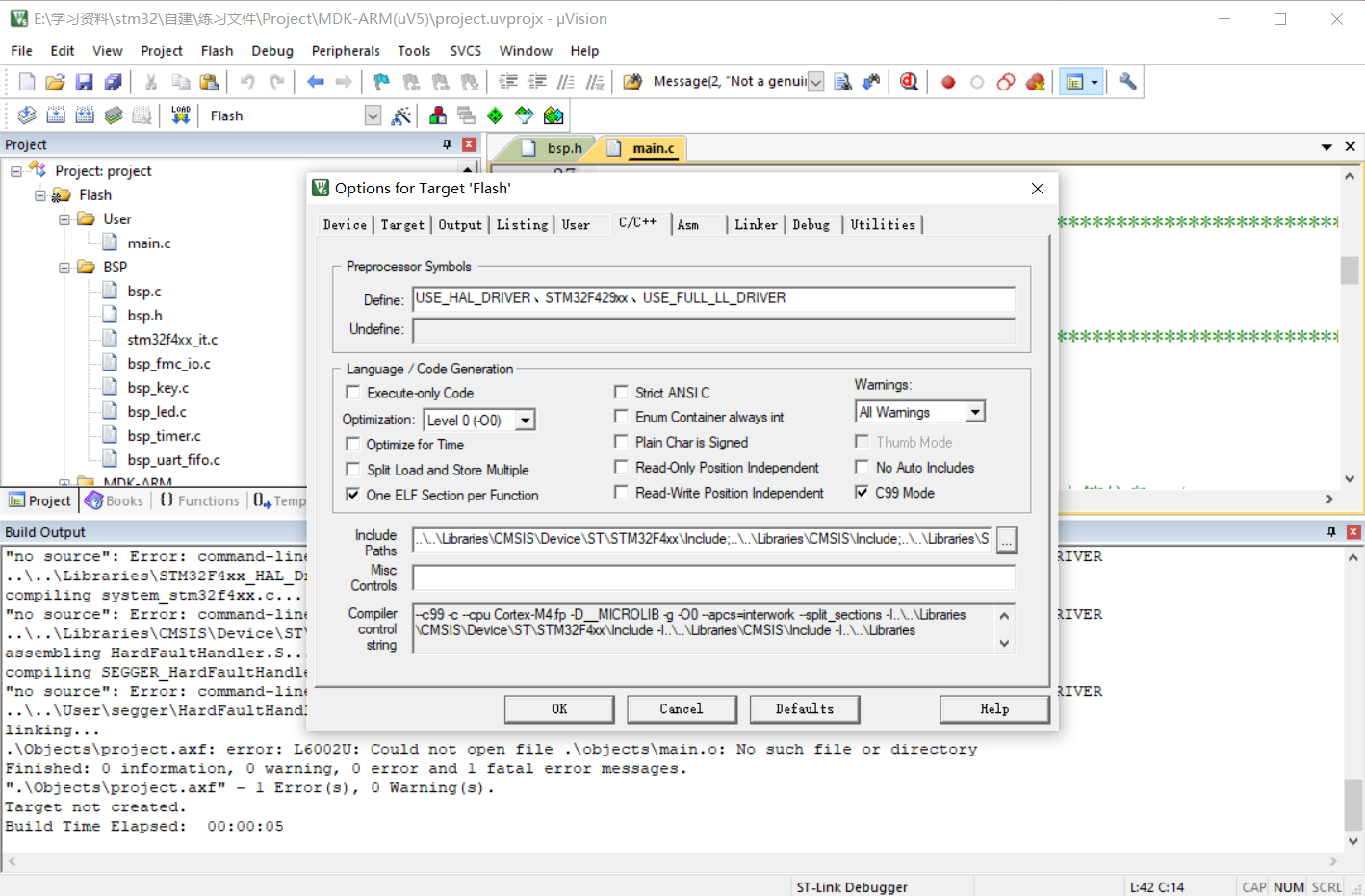Collapse the BSP group in tree

[64, 268]
